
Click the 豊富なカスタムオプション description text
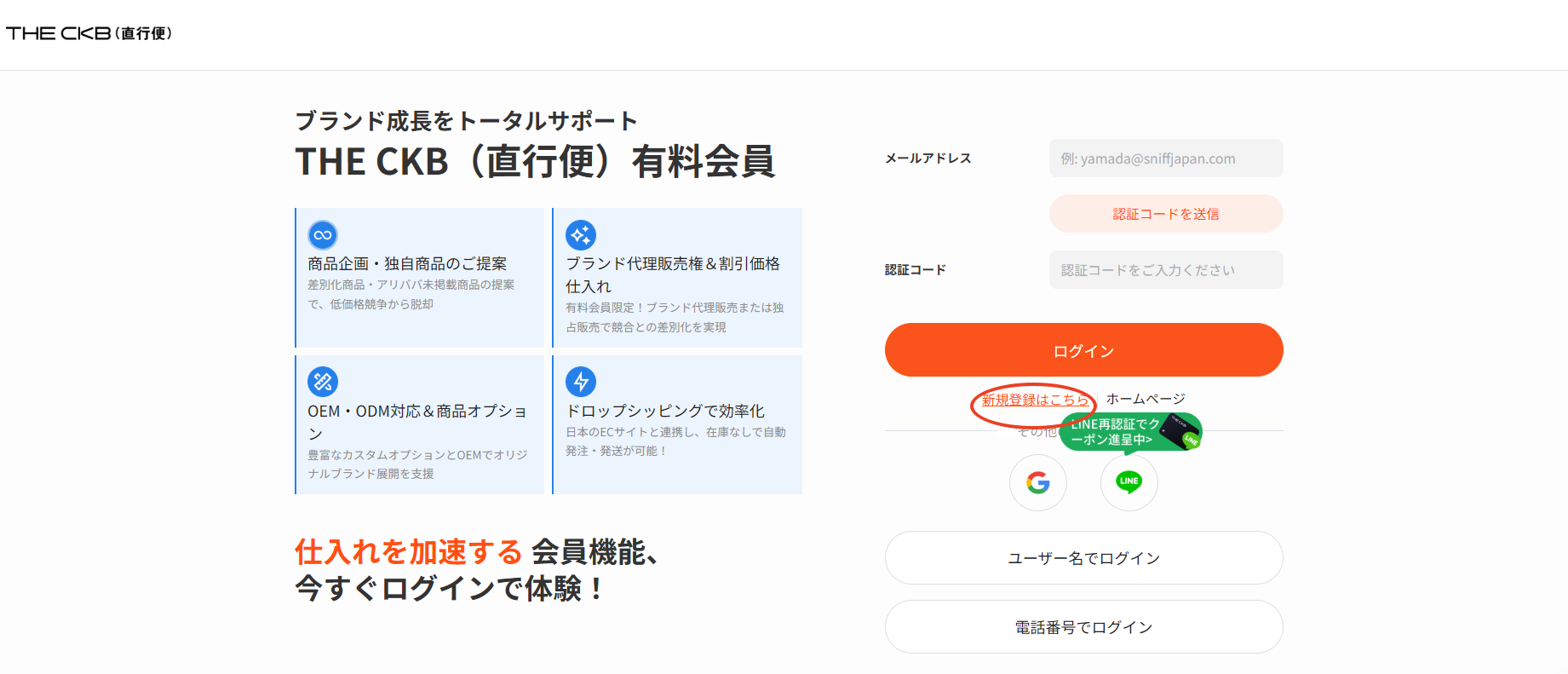coord(417,464)
